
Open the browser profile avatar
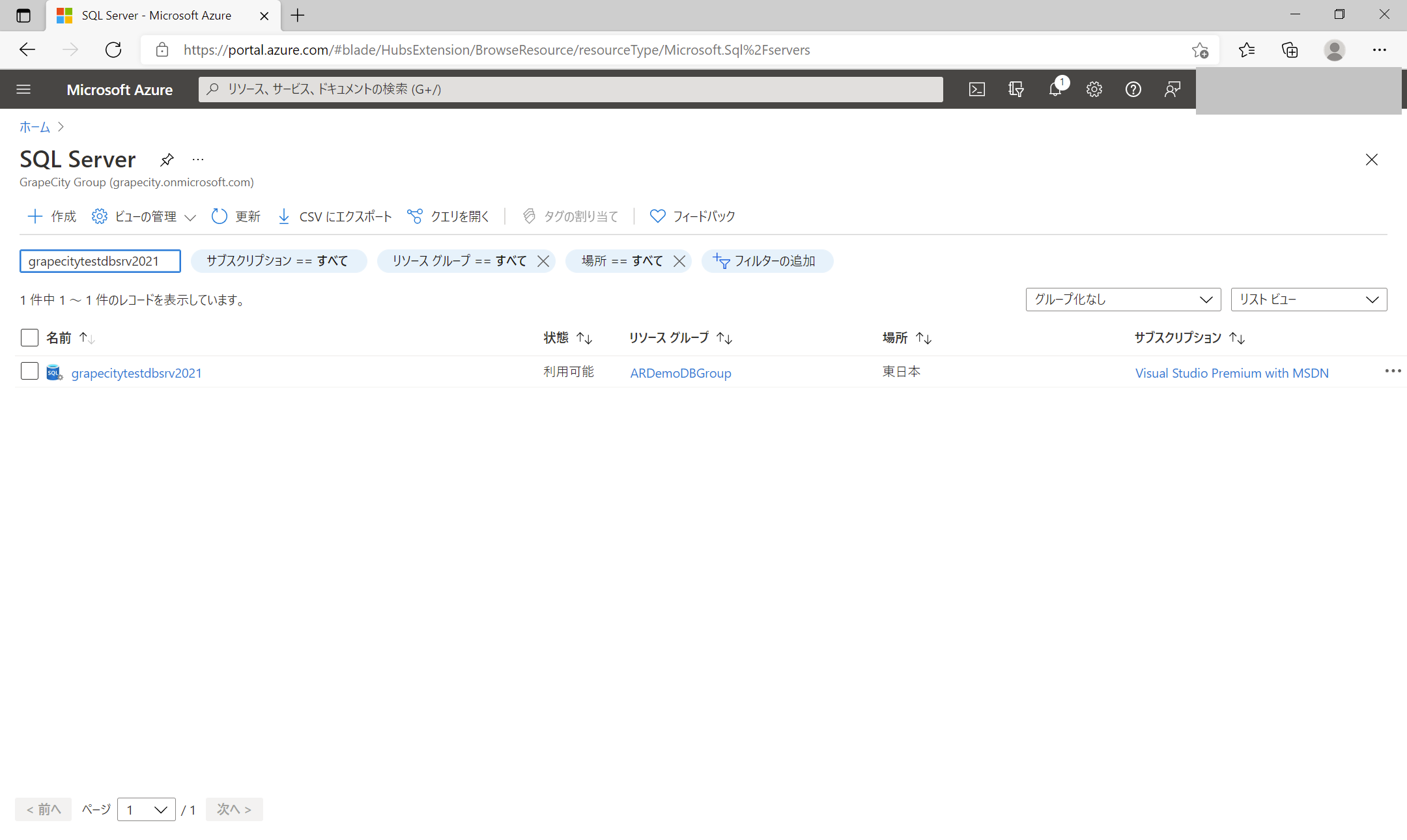click(x=1335, y=50)
